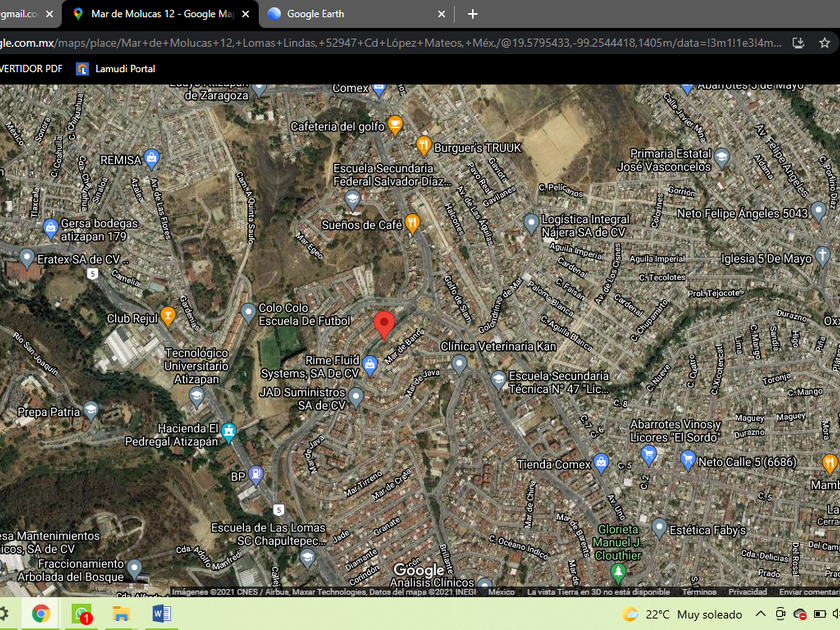Select the Cafetería del golfo cafe marker

[395, 125]
